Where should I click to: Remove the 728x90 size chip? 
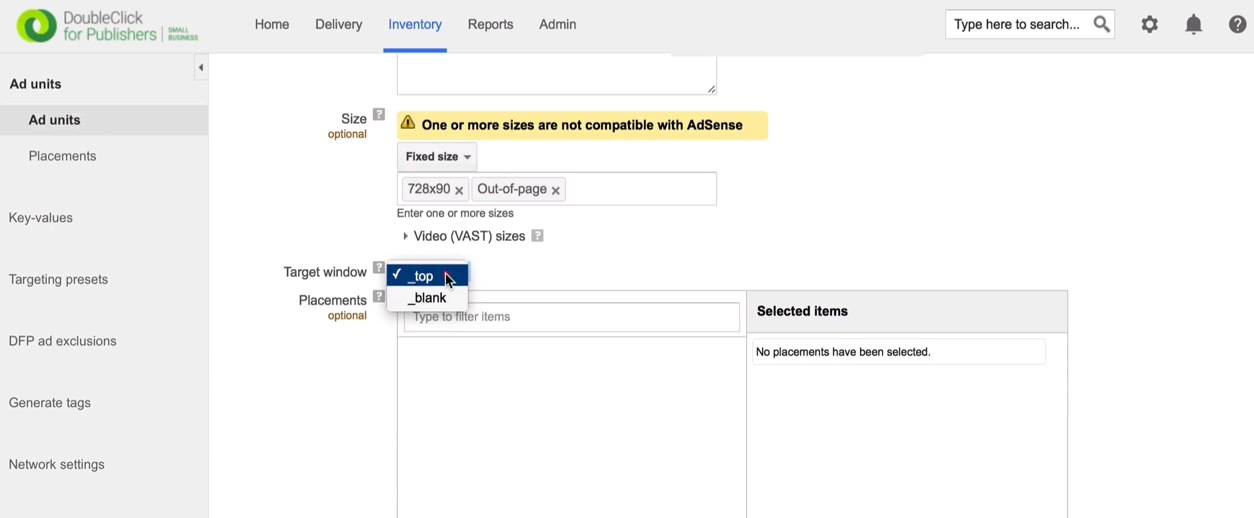pyautogui.click(x=459, y=190)
